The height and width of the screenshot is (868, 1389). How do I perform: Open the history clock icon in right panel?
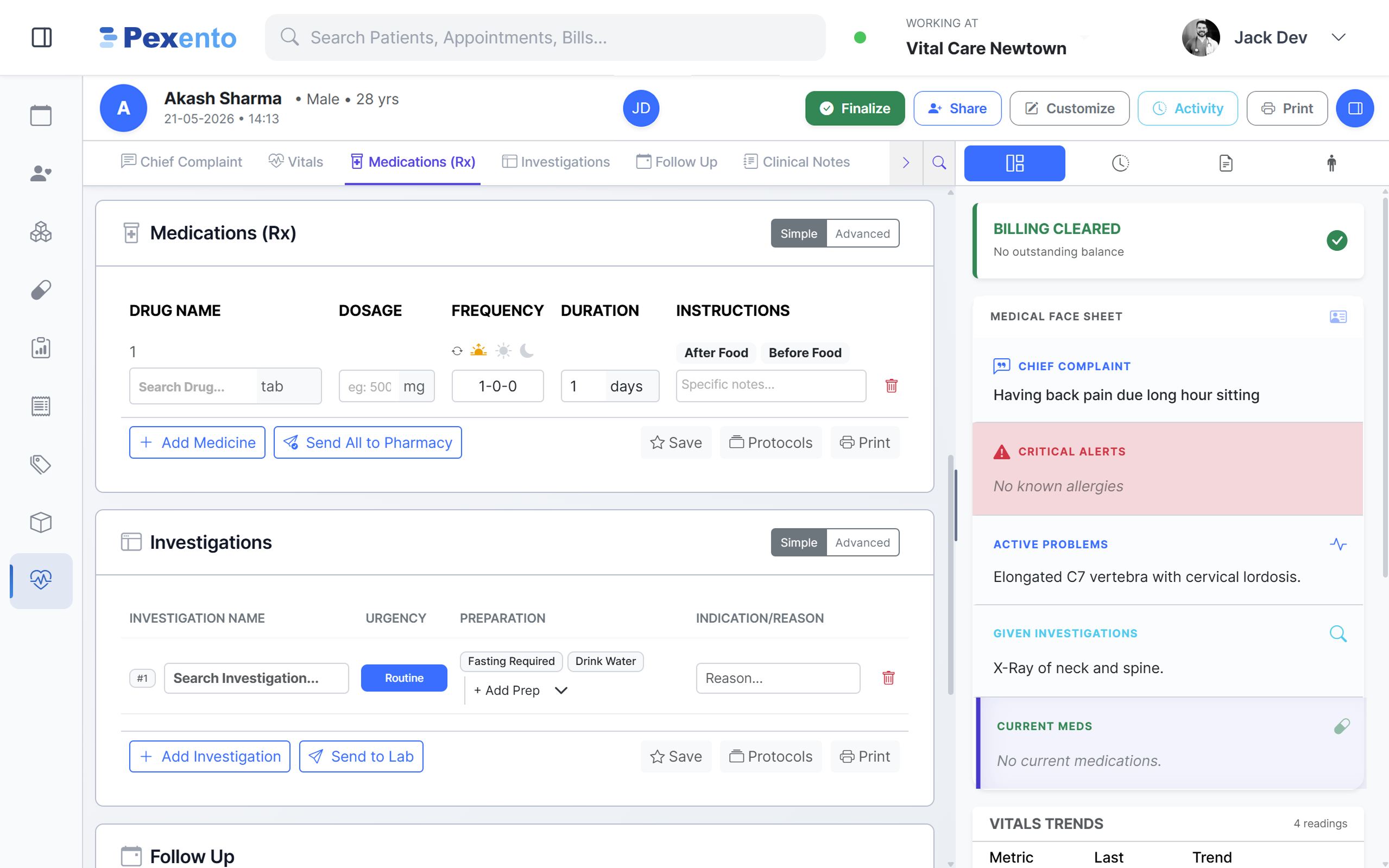(x=1120, y=163)
